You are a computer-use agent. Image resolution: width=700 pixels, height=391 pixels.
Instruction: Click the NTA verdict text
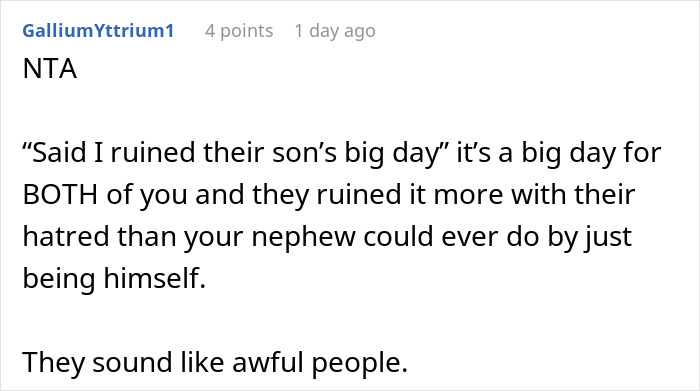pyautogui.click(x=50, y=69)
